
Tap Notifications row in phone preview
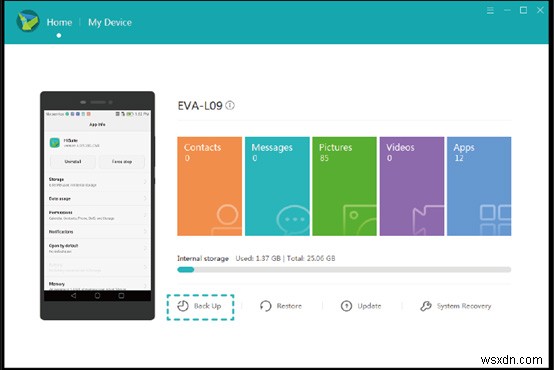click(x=97, y=232)
